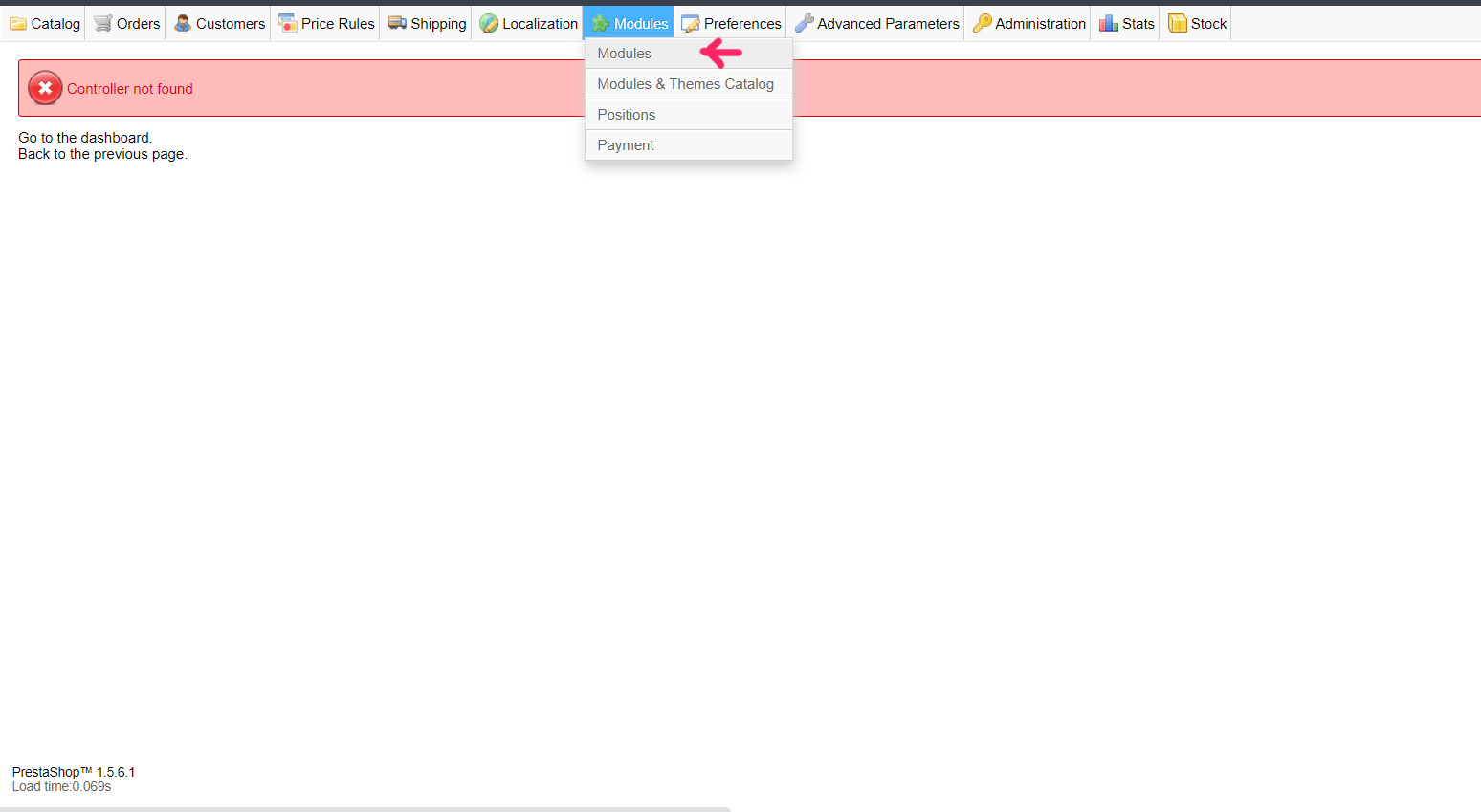Follow the Back to the previous page link
The image size is (1481, 812).
coord(101,154)
